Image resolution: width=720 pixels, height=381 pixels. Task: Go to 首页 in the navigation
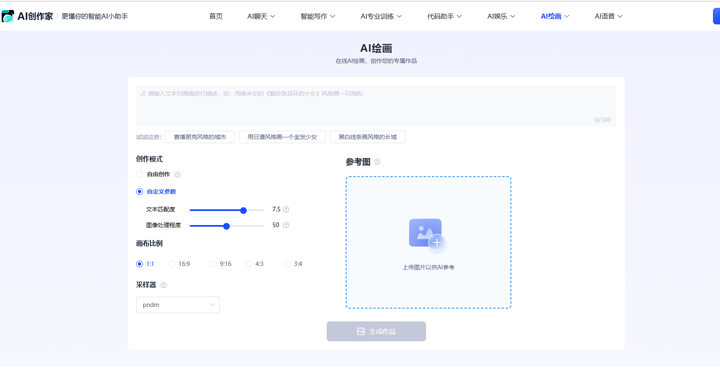(216, 16)
